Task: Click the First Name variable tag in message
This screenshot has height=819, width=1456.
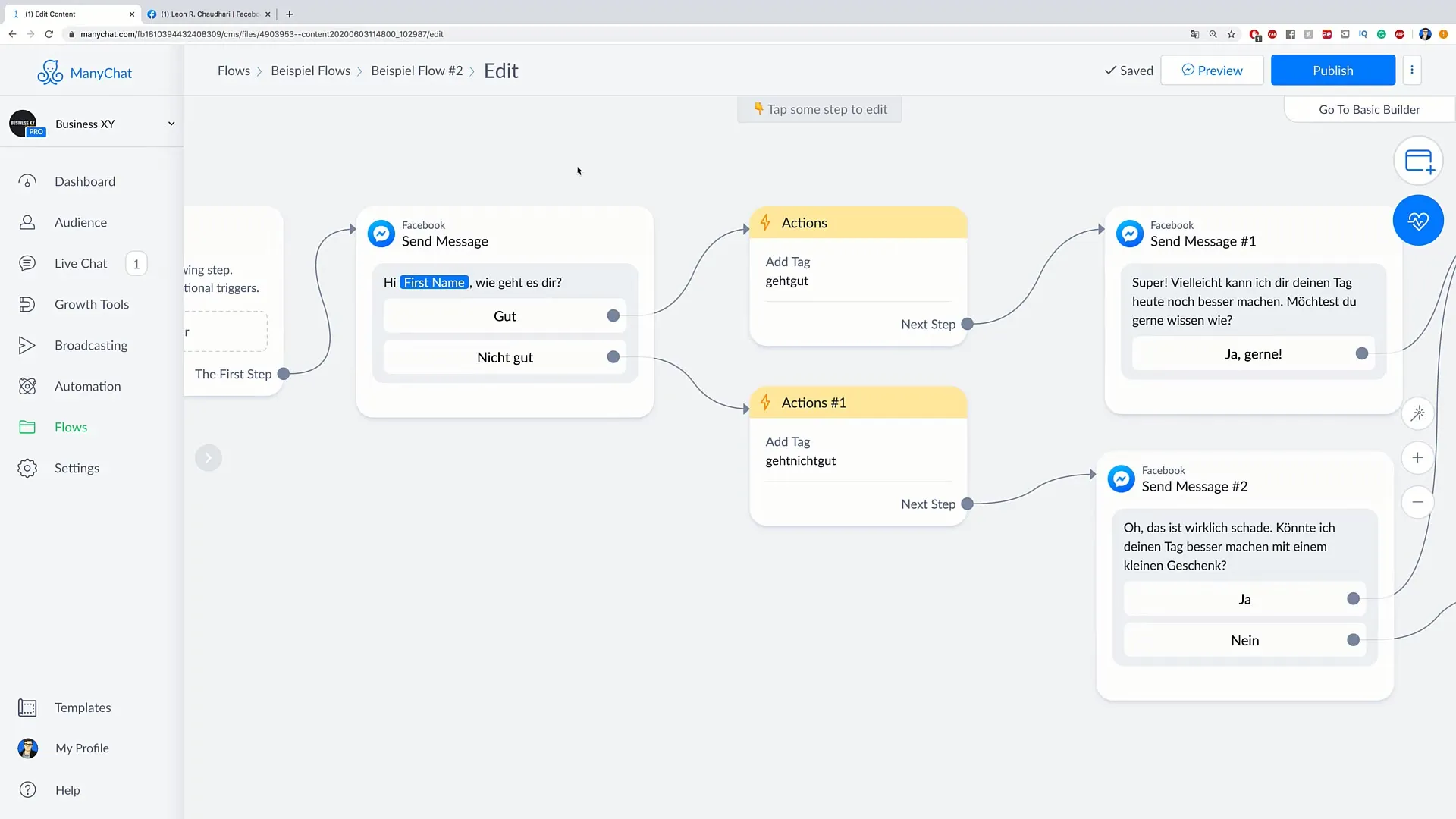Action: (433, 282)
